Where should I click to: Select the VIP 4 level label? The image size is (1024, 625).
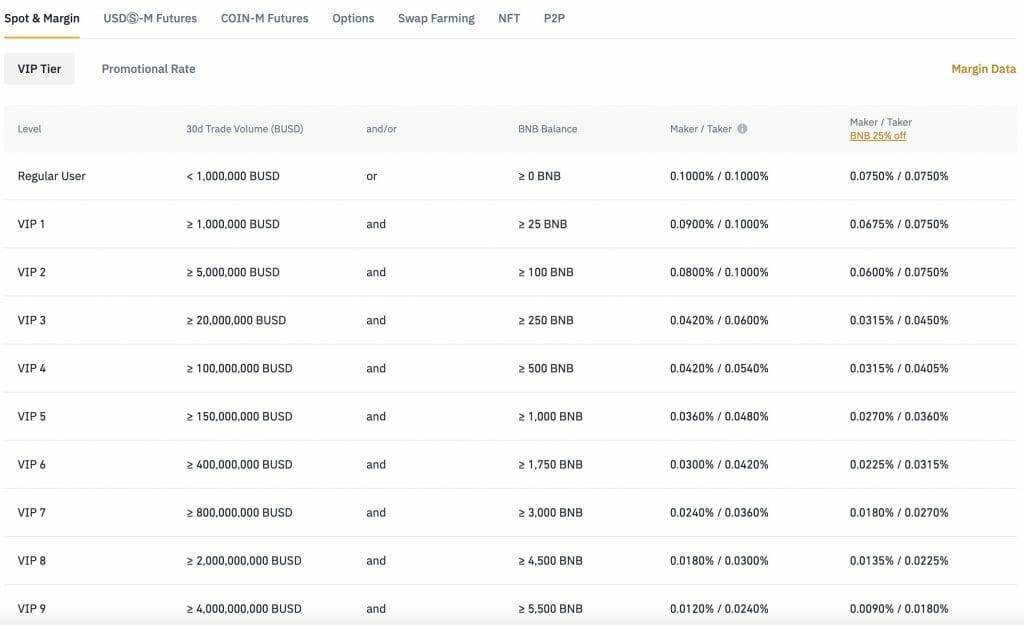coord(31,368)
